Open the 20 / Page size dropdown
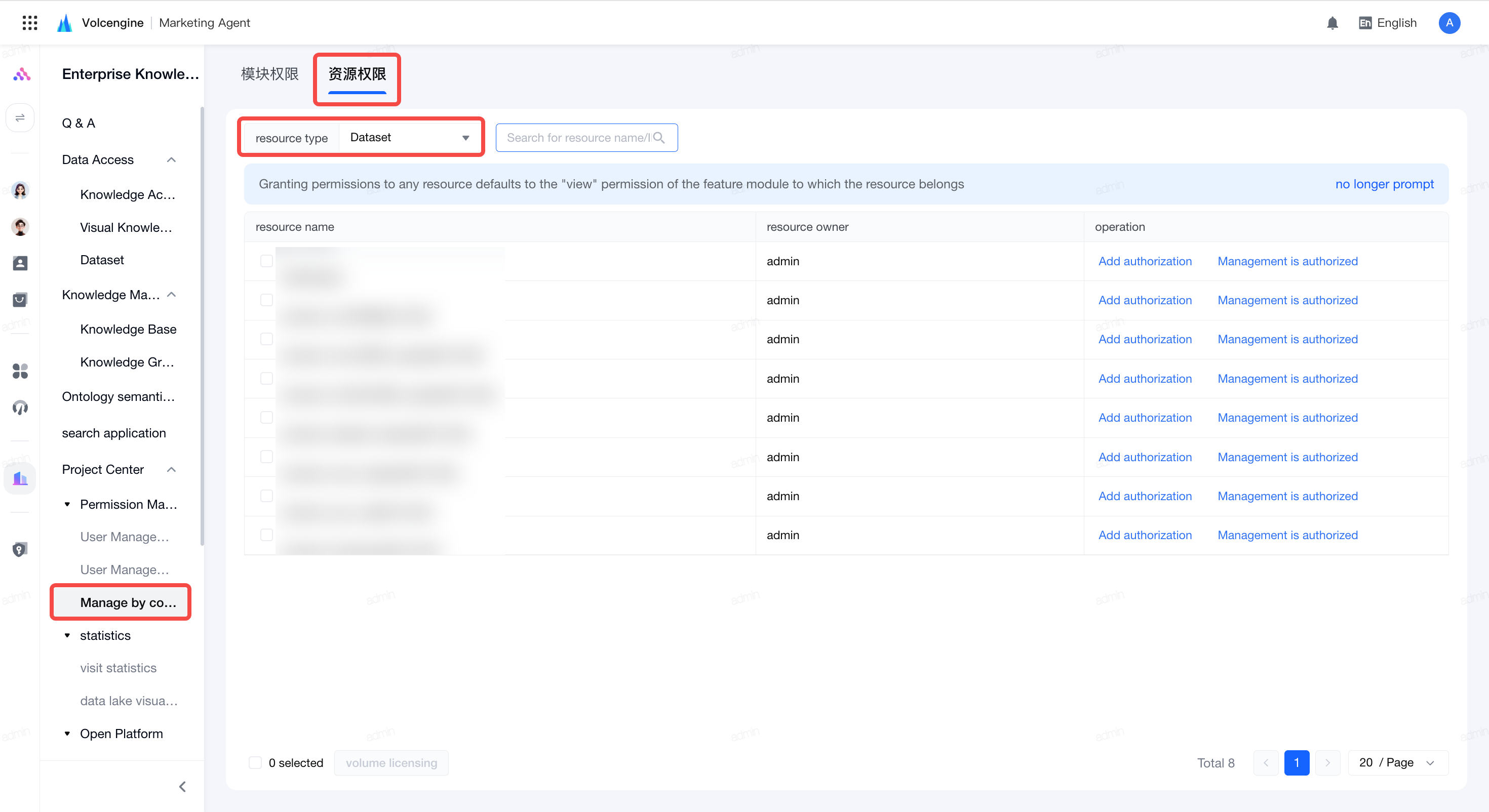 (x=1398, y=763)
